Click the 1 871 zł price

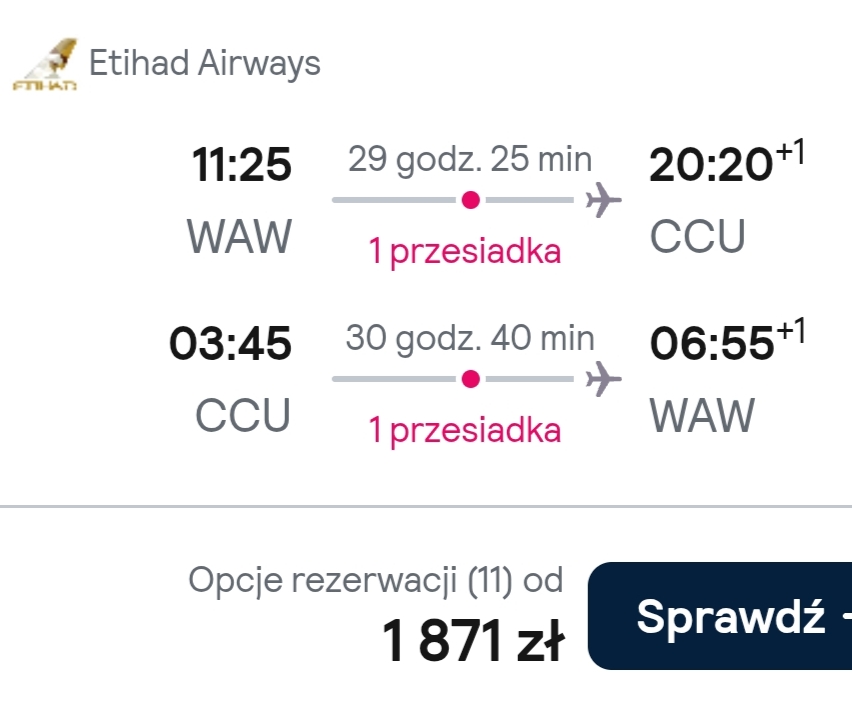click(473, 641)
